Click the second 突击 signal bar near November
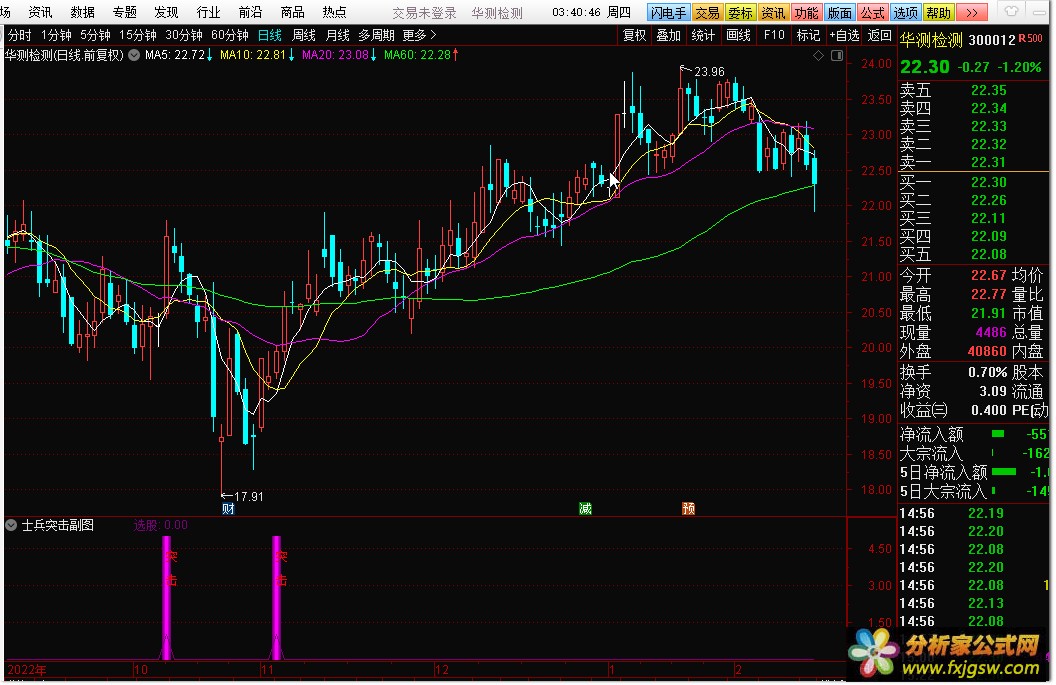Image resolution: width=1056 pixels, height=685 pixels. pyautogui.click(x=276, y=597)
